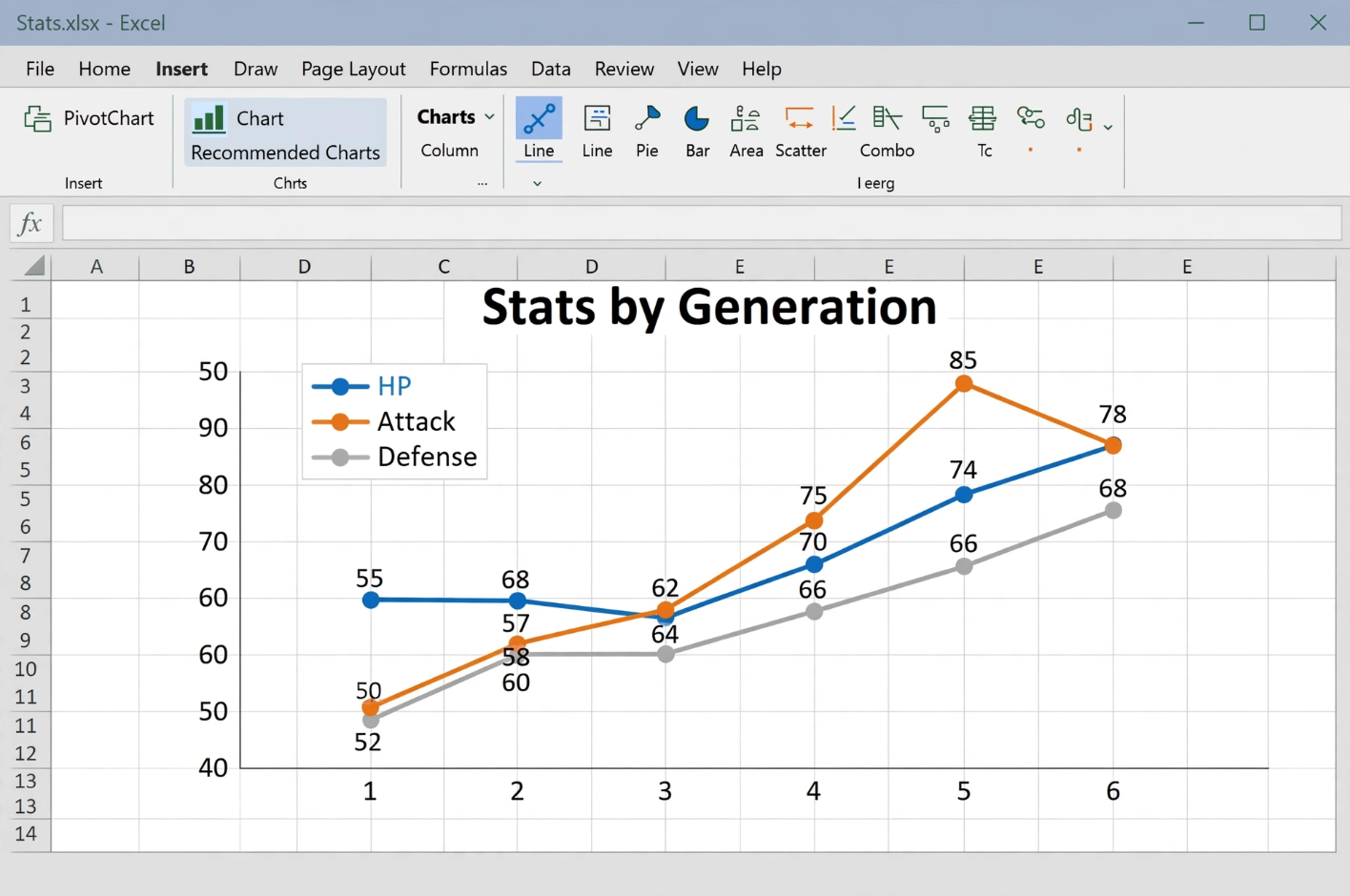Image resolution: width=1350 pixels, height=896 pixels.
Task: Select the data label '78'
Action: [1113, 415]
